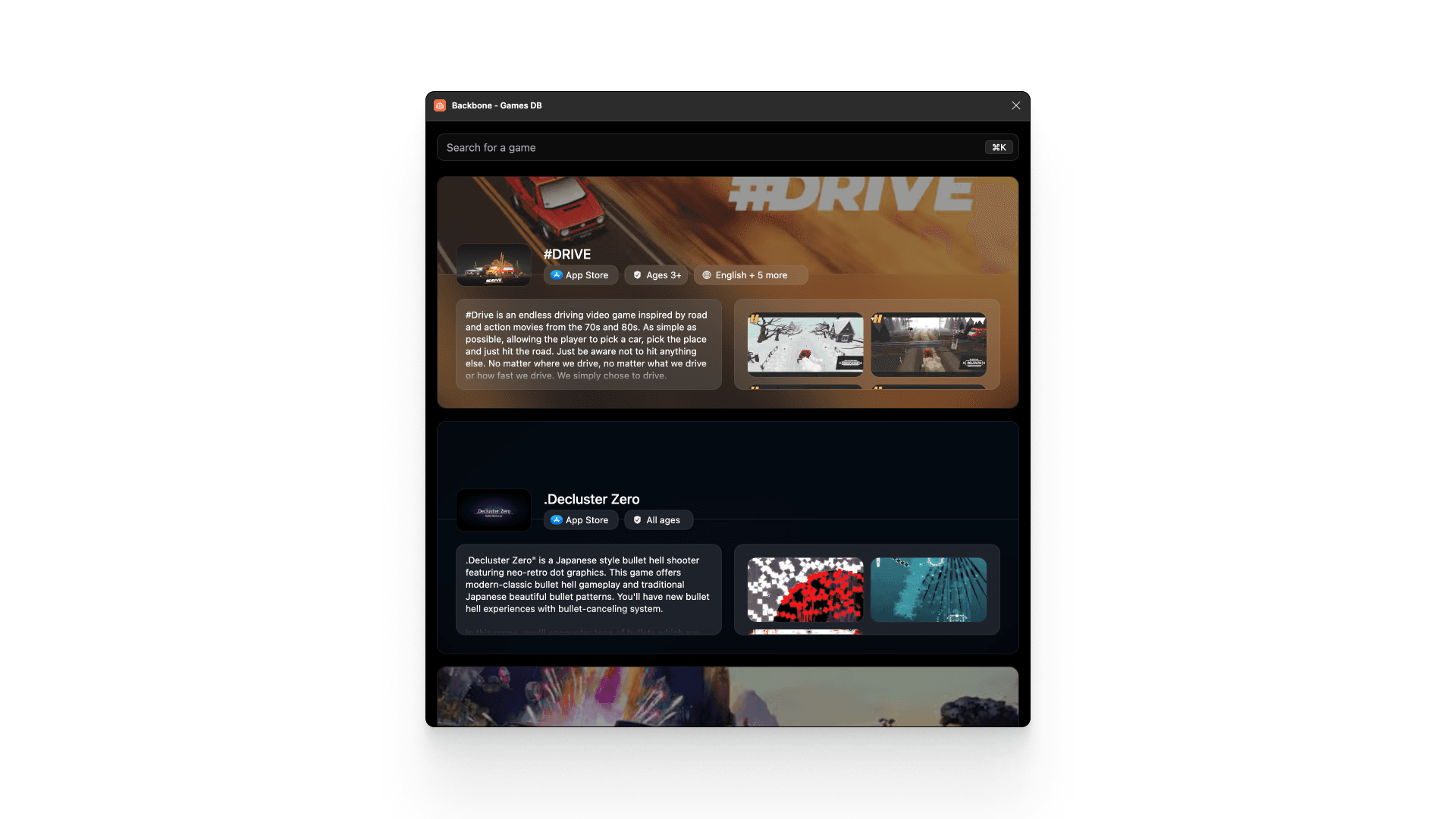Expand the partially visible third game card
The image size is (1456, 819).
click(727, 697)
